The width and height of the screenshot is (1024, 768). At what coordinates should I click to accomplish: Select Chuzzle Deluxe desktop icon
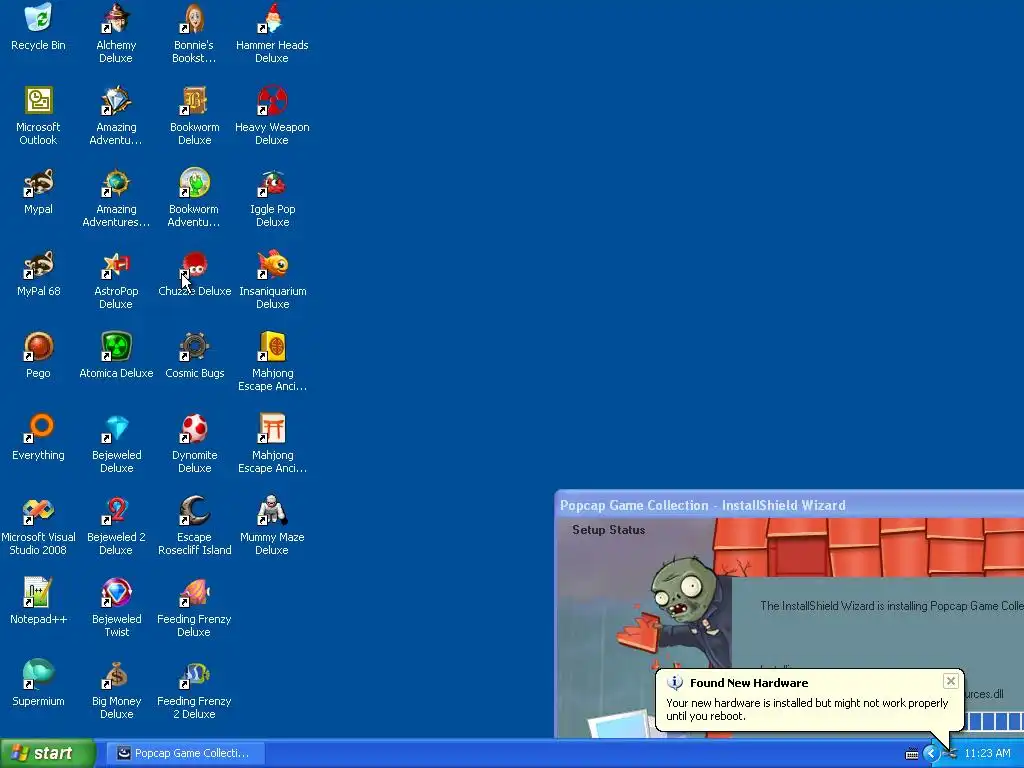[194, 264]
